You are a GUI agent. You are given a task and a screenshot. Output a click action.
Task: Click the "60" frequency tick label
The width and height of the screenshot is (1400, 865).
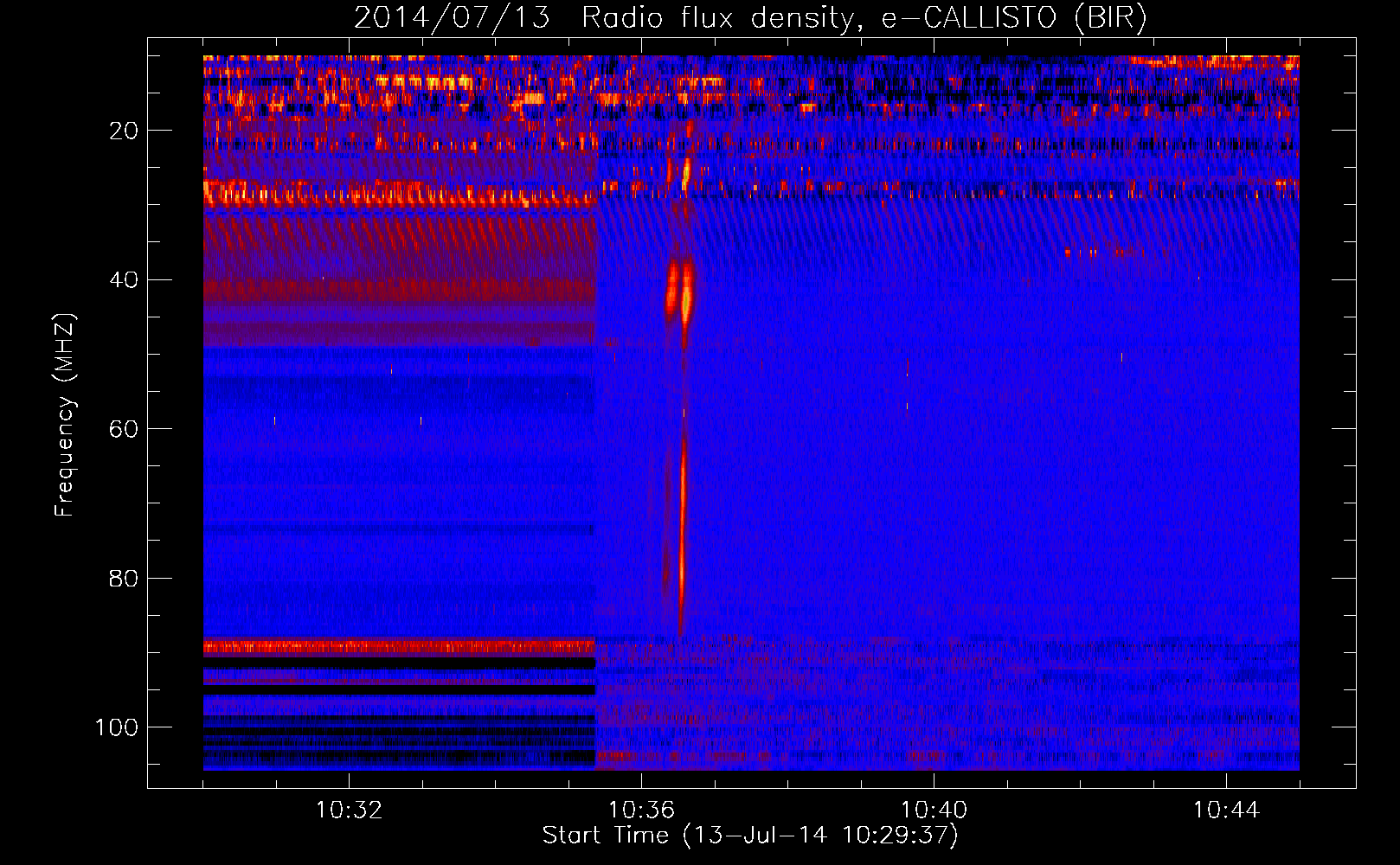(x=124, y=429)
